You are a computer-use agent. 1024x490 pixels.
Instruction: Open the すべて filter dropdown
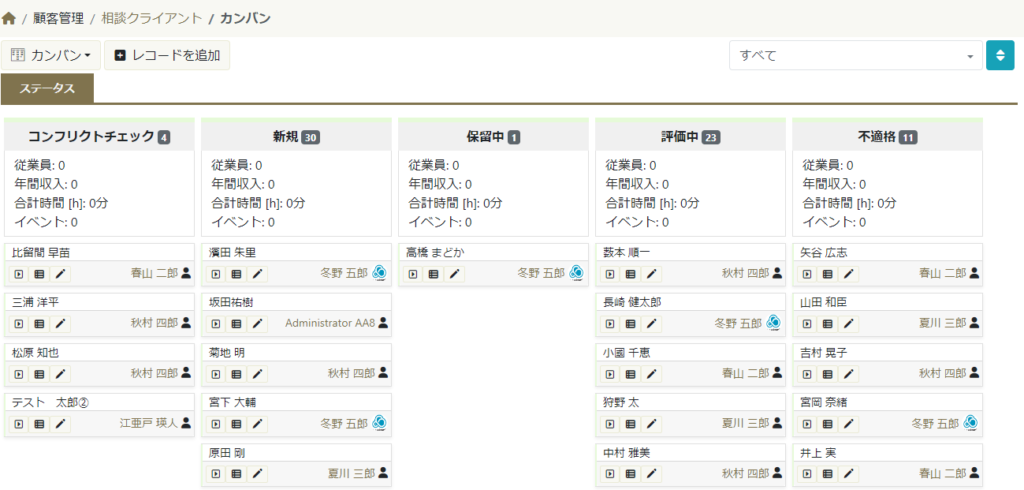click(x=855, y=56)
